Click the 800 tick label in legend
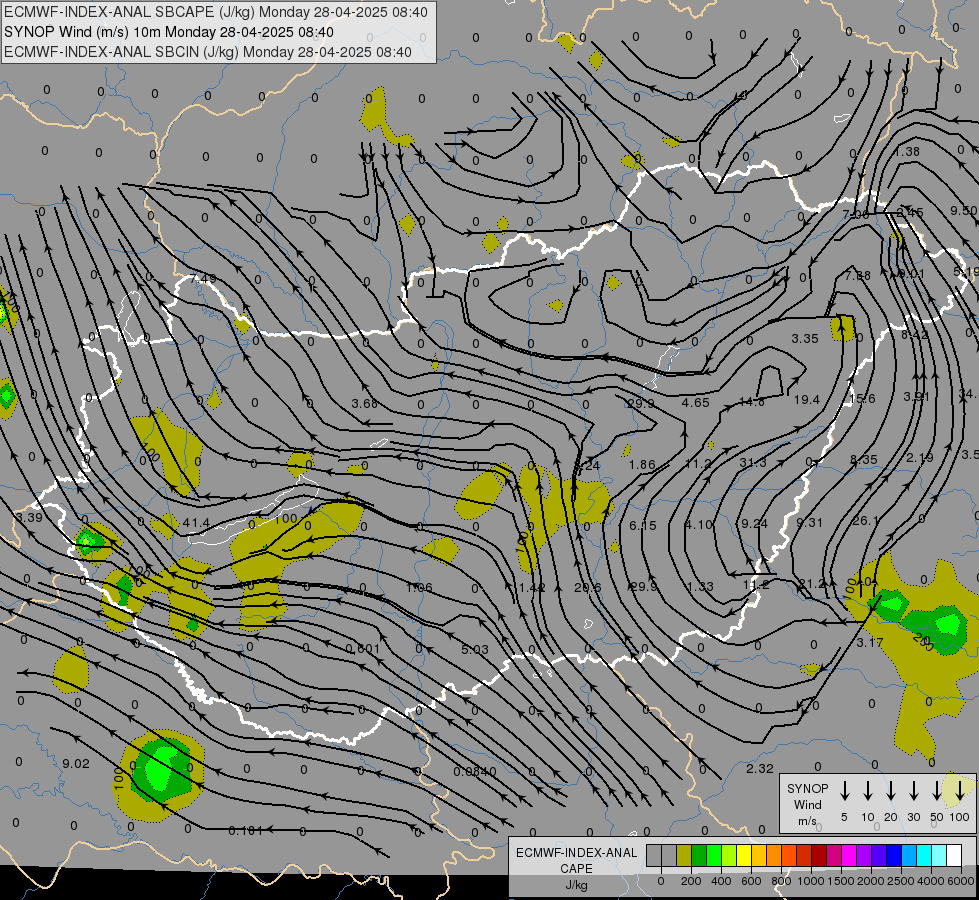This screenshot has width=979, height=900. click(x=781, y=881)
